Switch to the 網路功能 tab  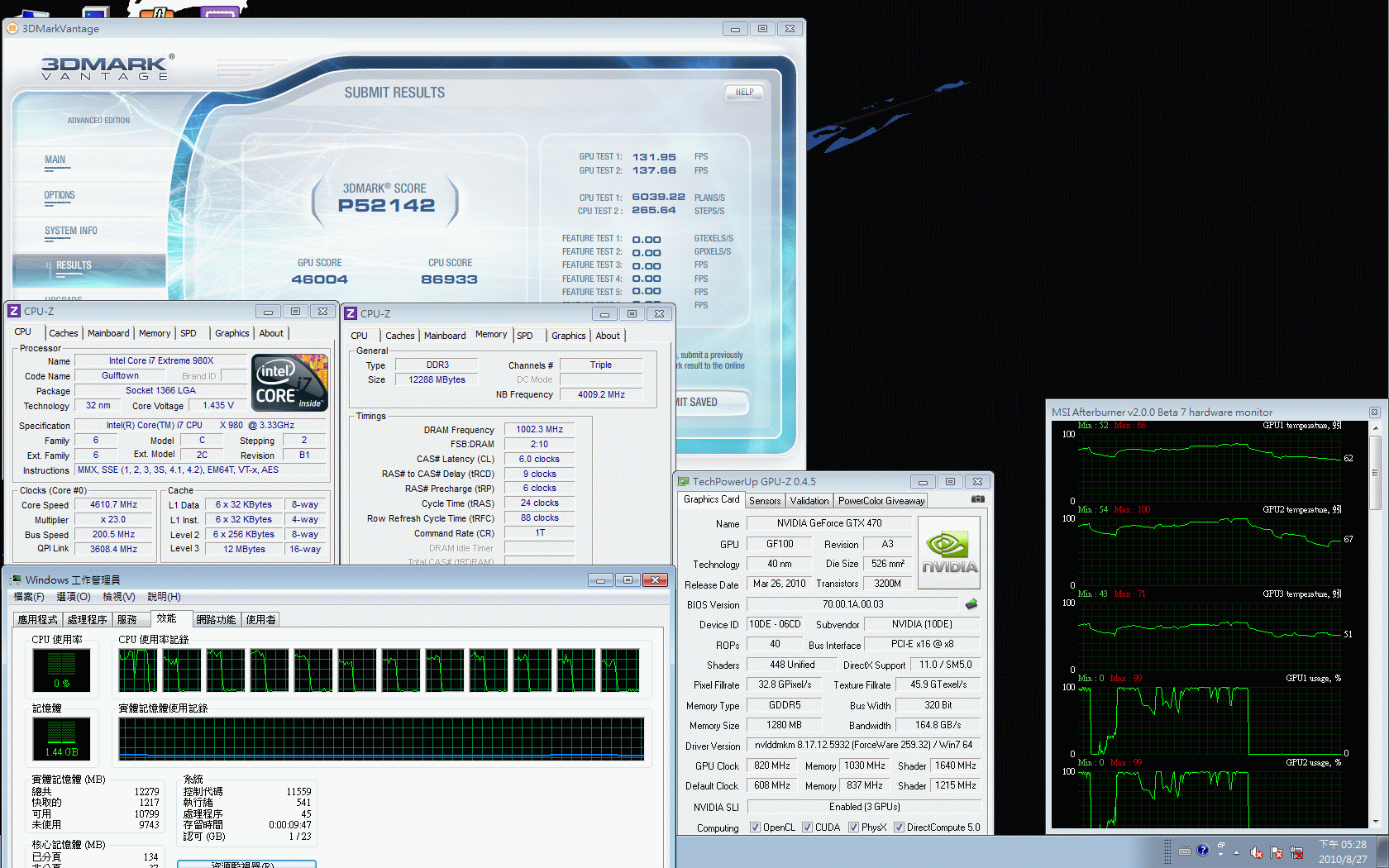[216, 619]
